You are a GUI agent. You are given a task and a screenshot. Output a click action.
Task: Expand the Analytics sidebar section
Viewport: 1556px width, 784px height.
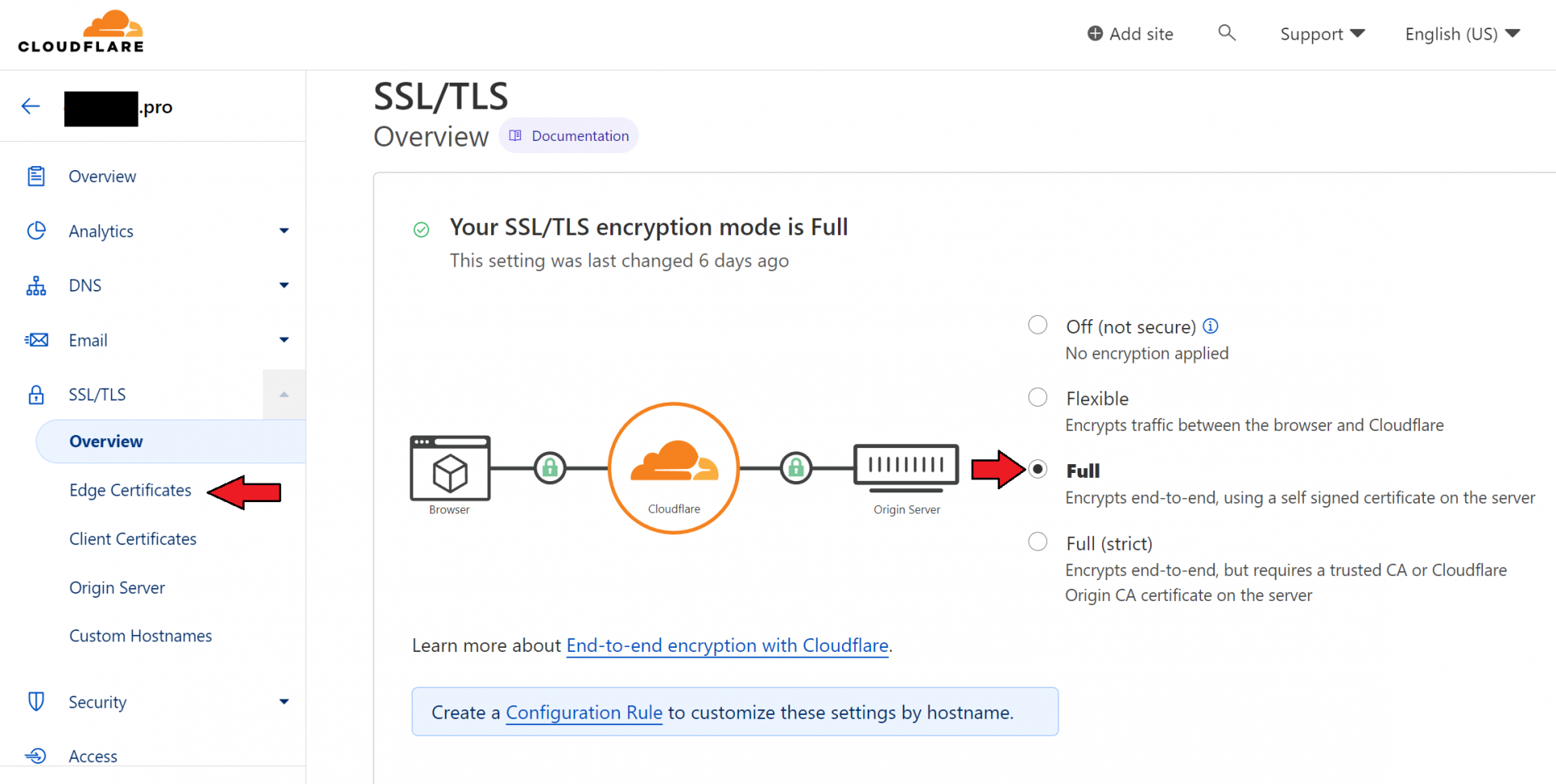click(x=284, y=231)
